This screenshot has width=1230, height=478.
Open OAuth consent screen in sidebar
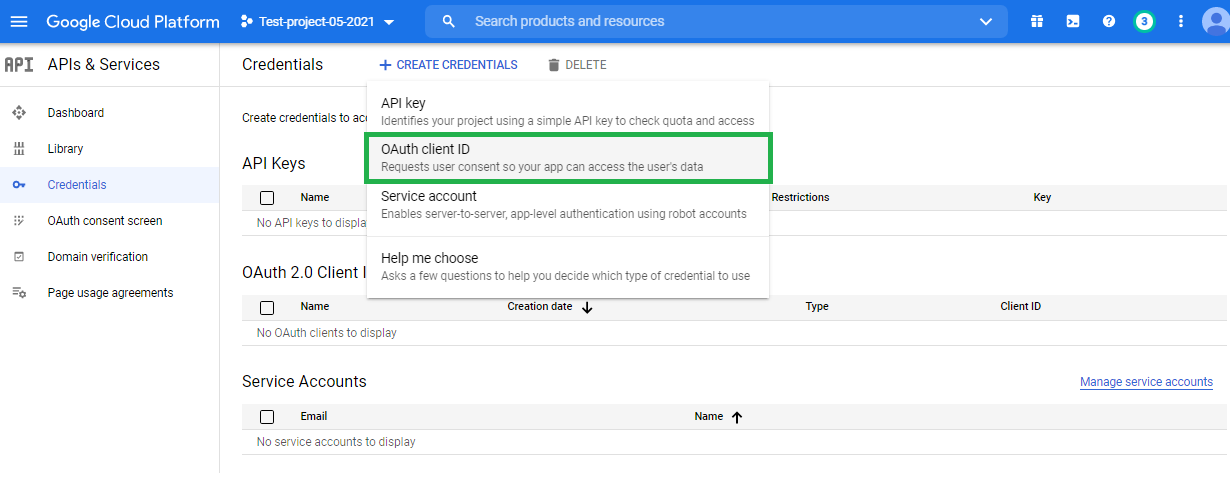[105, 221]
